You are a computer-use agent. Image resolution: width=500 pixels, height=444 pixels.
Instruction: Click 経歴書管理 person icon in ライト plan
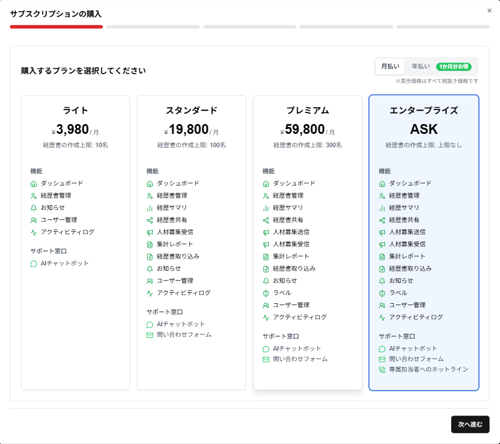click(x=33, y=196)
